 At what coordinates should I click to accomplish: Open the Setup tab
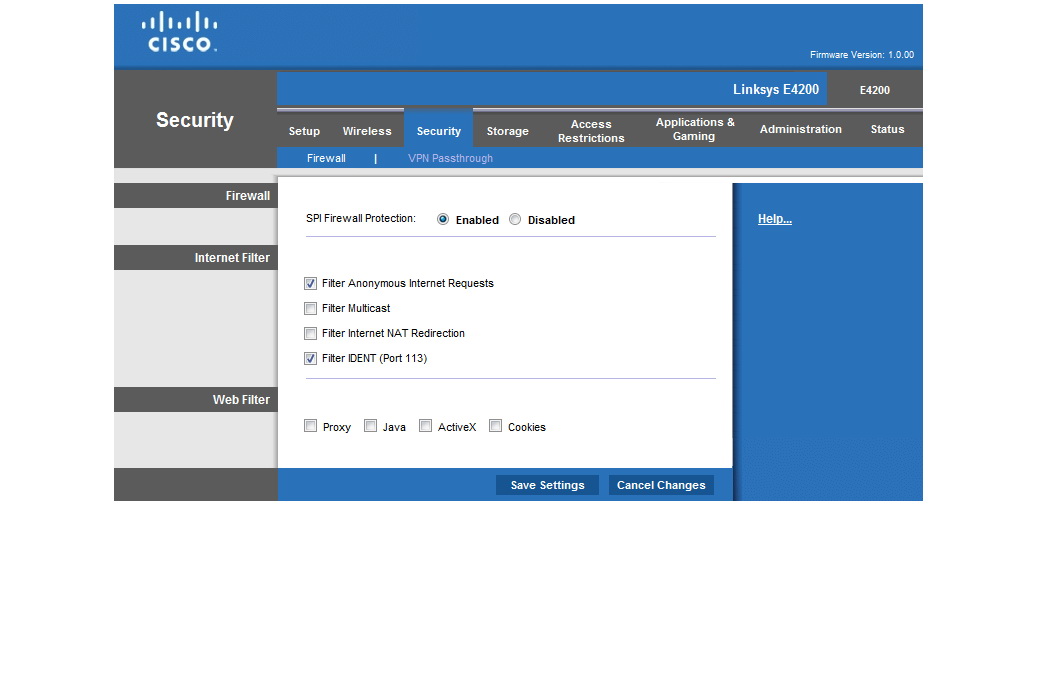(304, 131)
